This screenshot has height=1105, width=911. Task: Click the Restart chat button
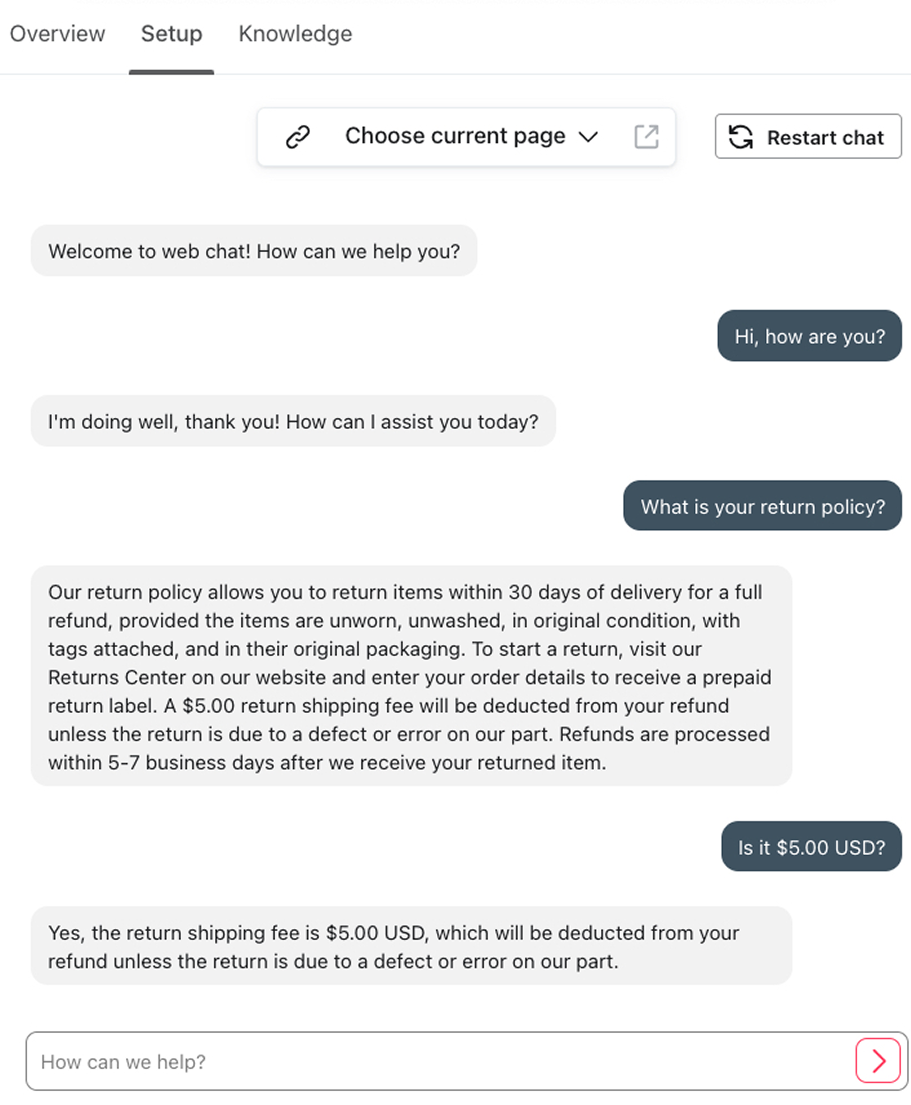point(808,136)
